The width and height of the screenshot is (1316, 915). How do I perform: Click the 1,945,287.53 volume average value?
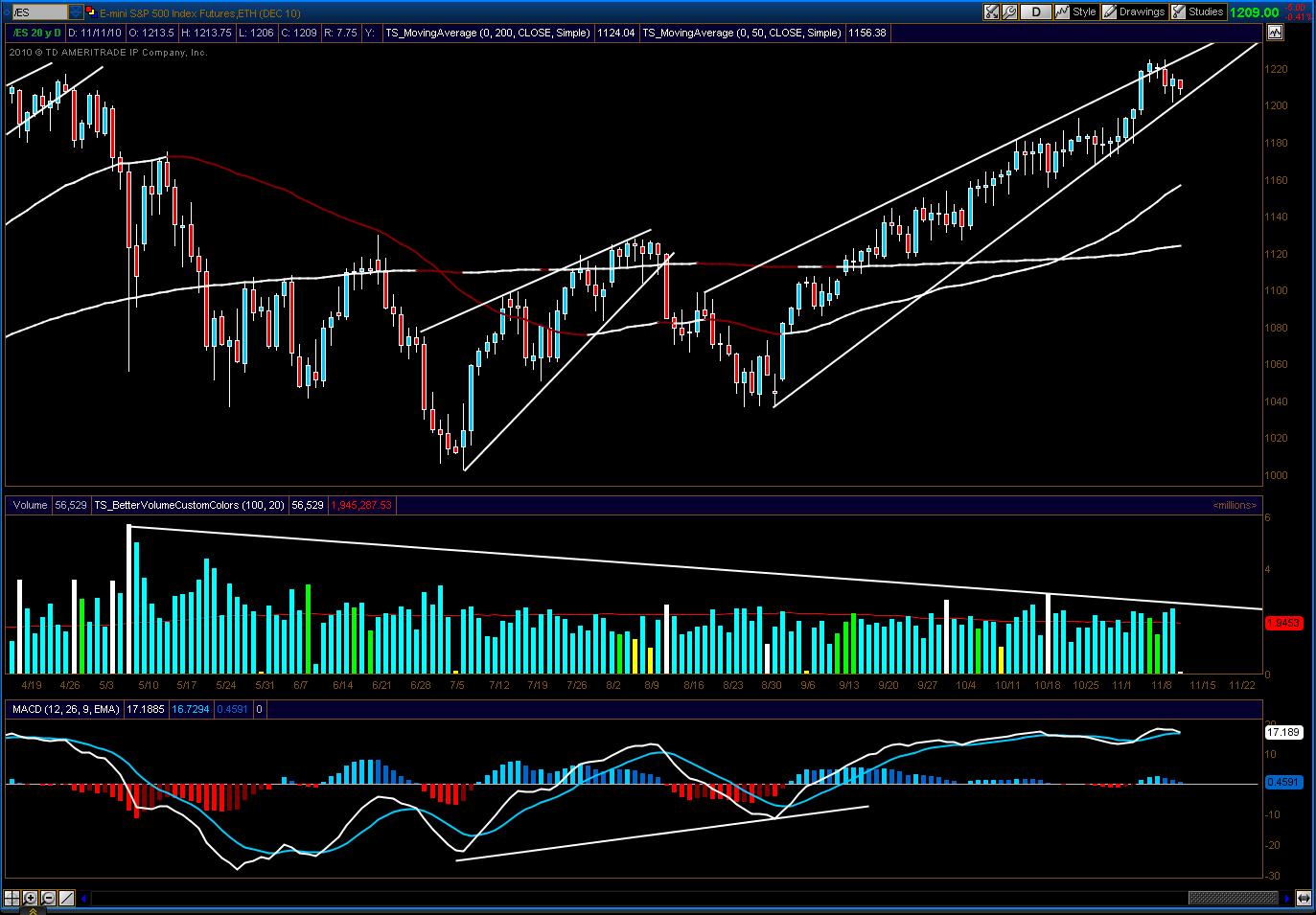coord(360,505)
